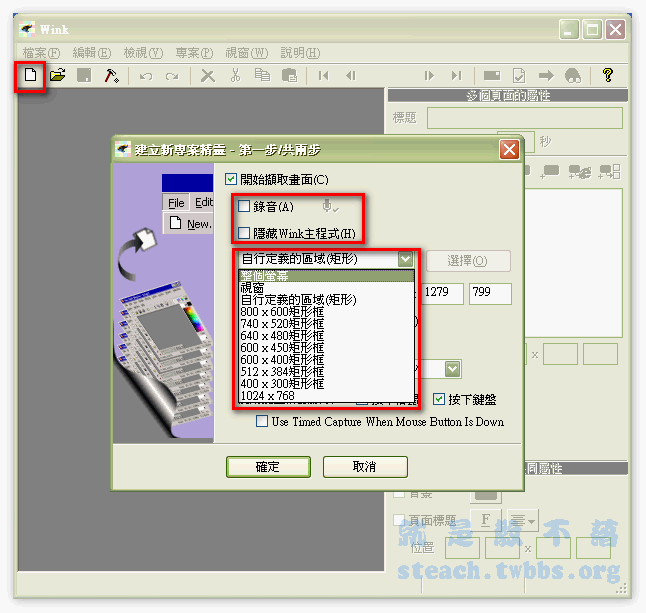Click the Help question mark icon
Image resolution: width=646 pixels, height=613 pixels.
pos(607,76)
